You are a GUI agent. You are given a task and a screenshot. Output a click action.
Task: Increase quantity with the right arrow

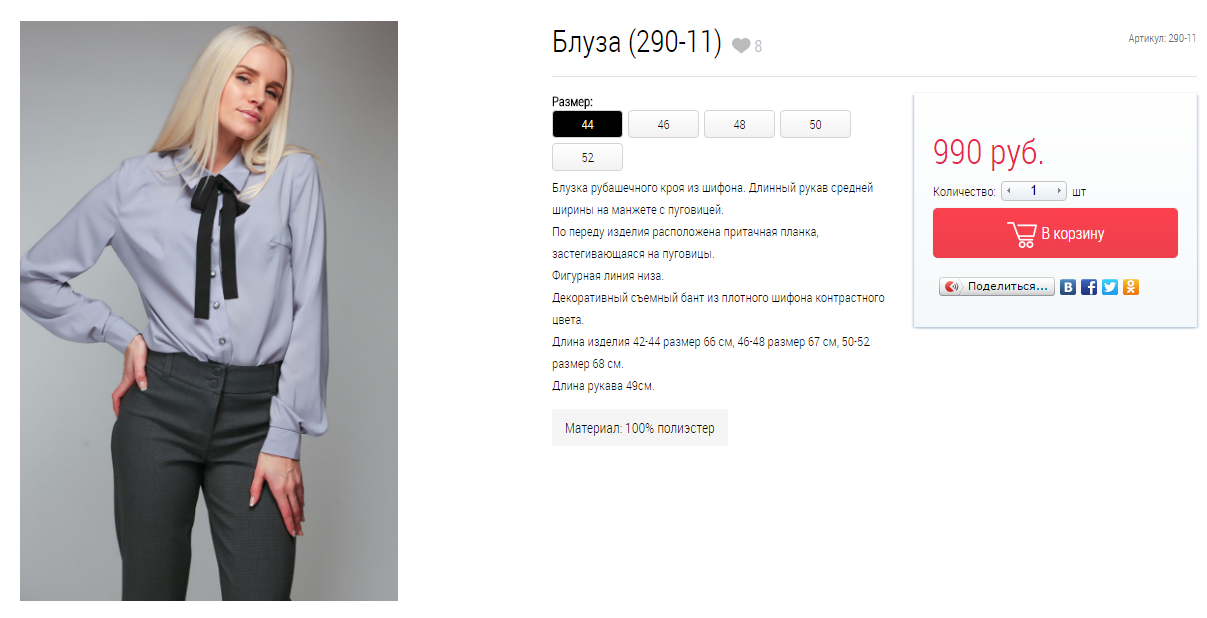[1059, 191]
